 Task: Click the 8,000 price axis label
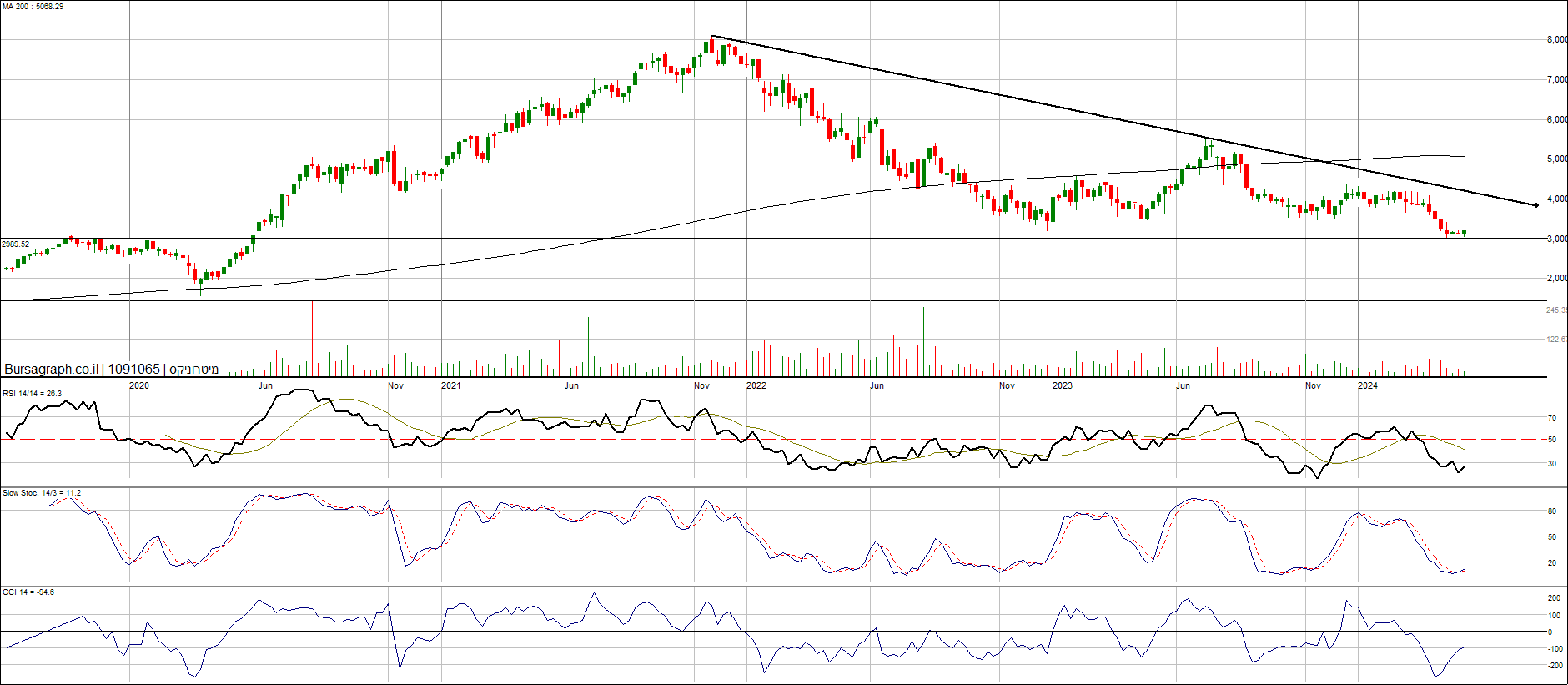1556,39
